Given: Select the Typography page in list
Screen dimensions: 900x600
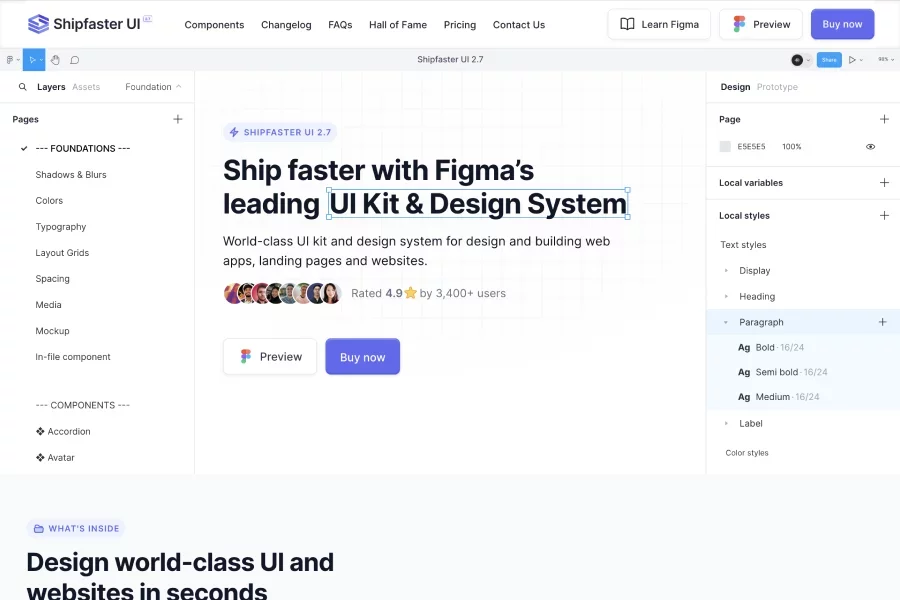Looking at the screenshot, I should point(61,227).
